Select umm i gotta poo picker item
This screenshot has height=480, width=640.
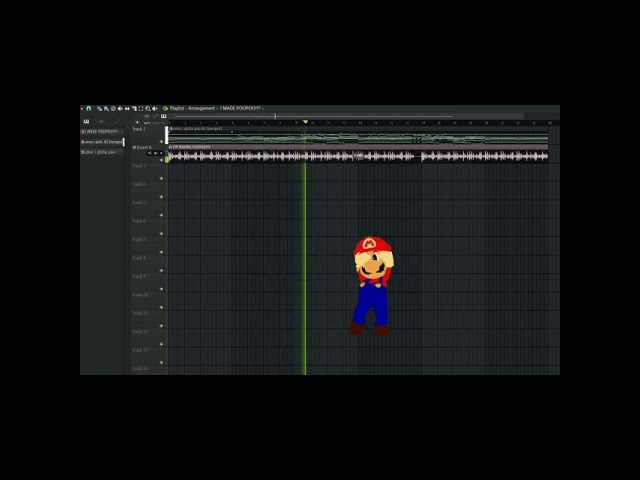[102, 152]
